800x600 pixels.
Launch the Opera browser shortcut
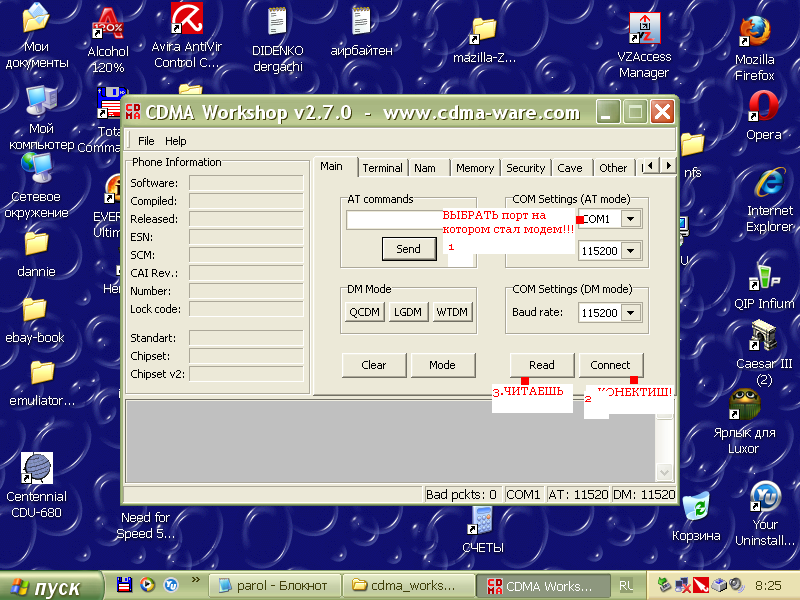(x=763, y=116)
